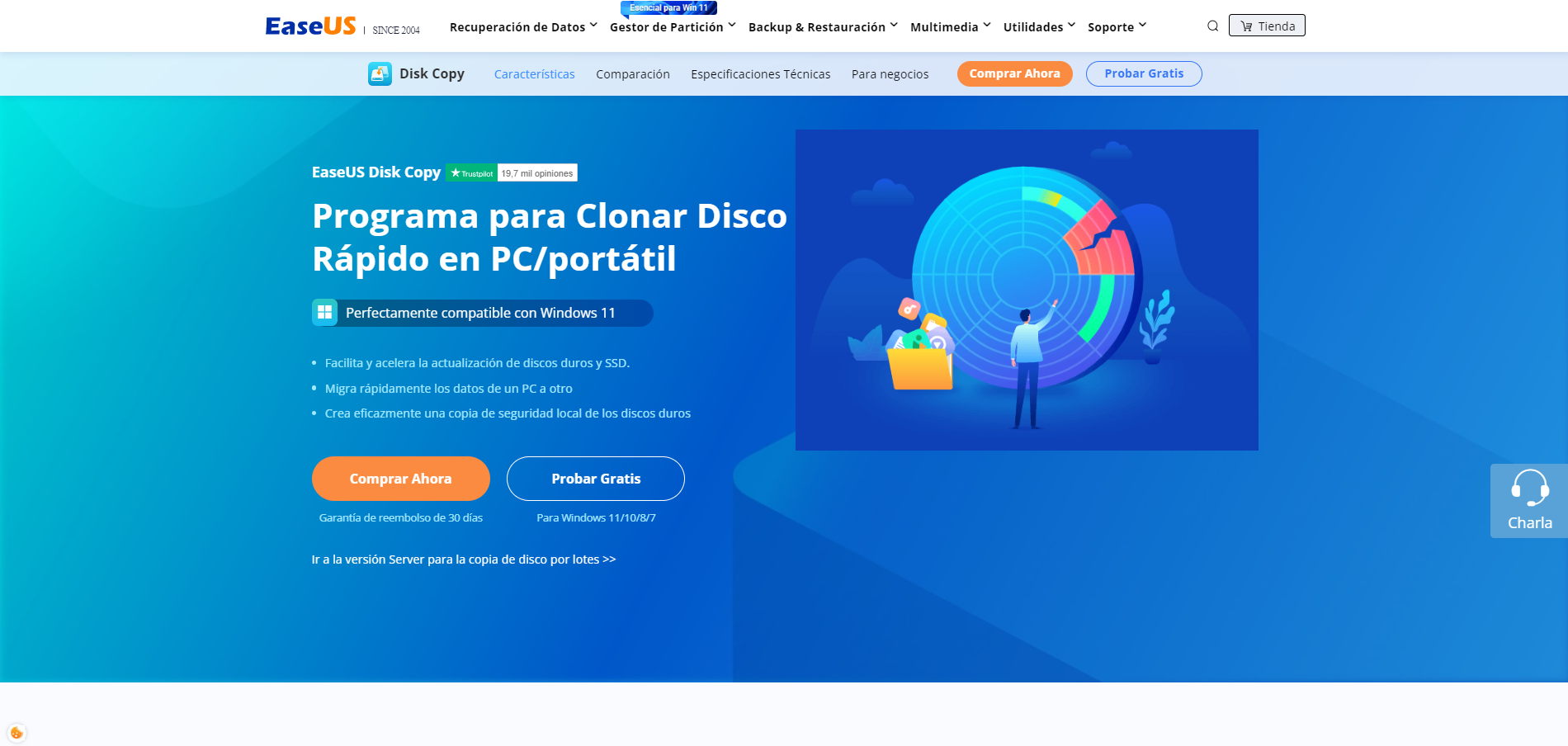This screenshot has height=746, width=1568.
Task: Open the search magnifier icon
Action: (x=1212, y=26)
